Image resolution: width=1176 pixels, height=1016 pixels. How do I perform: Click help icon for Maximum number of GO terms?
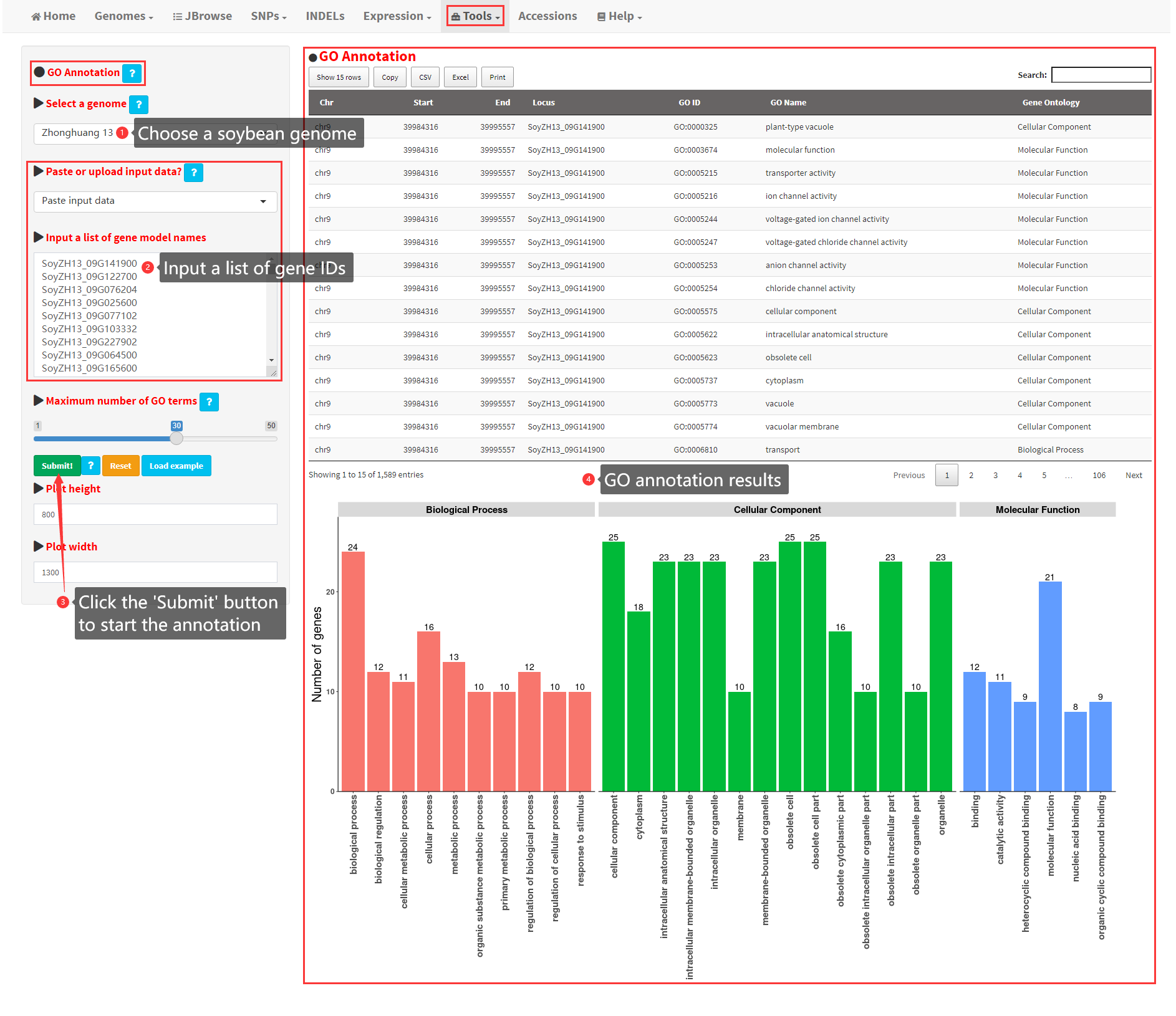210,402
